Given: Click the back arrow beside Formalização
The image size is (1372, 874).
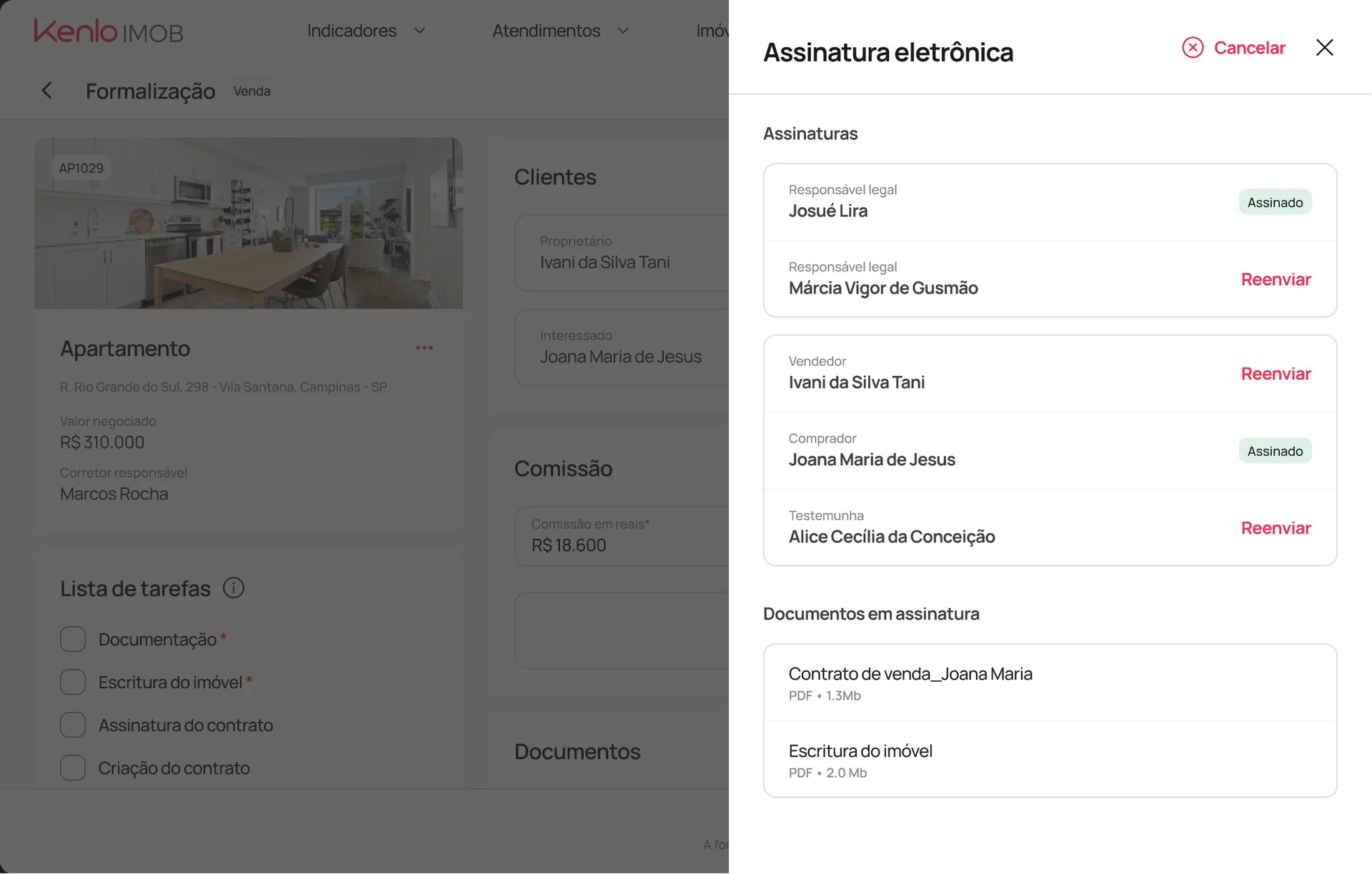Looking at the screenshot, I should tap(46, 90).
